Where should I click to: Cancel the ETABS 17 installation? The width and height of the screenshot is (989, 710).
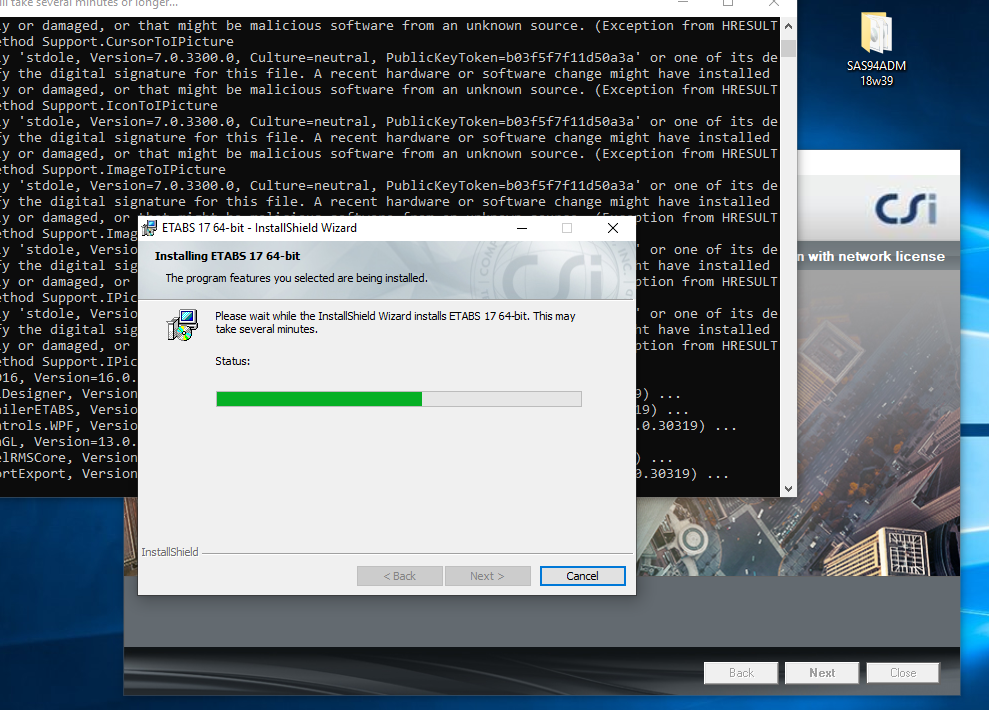point(582,576)
